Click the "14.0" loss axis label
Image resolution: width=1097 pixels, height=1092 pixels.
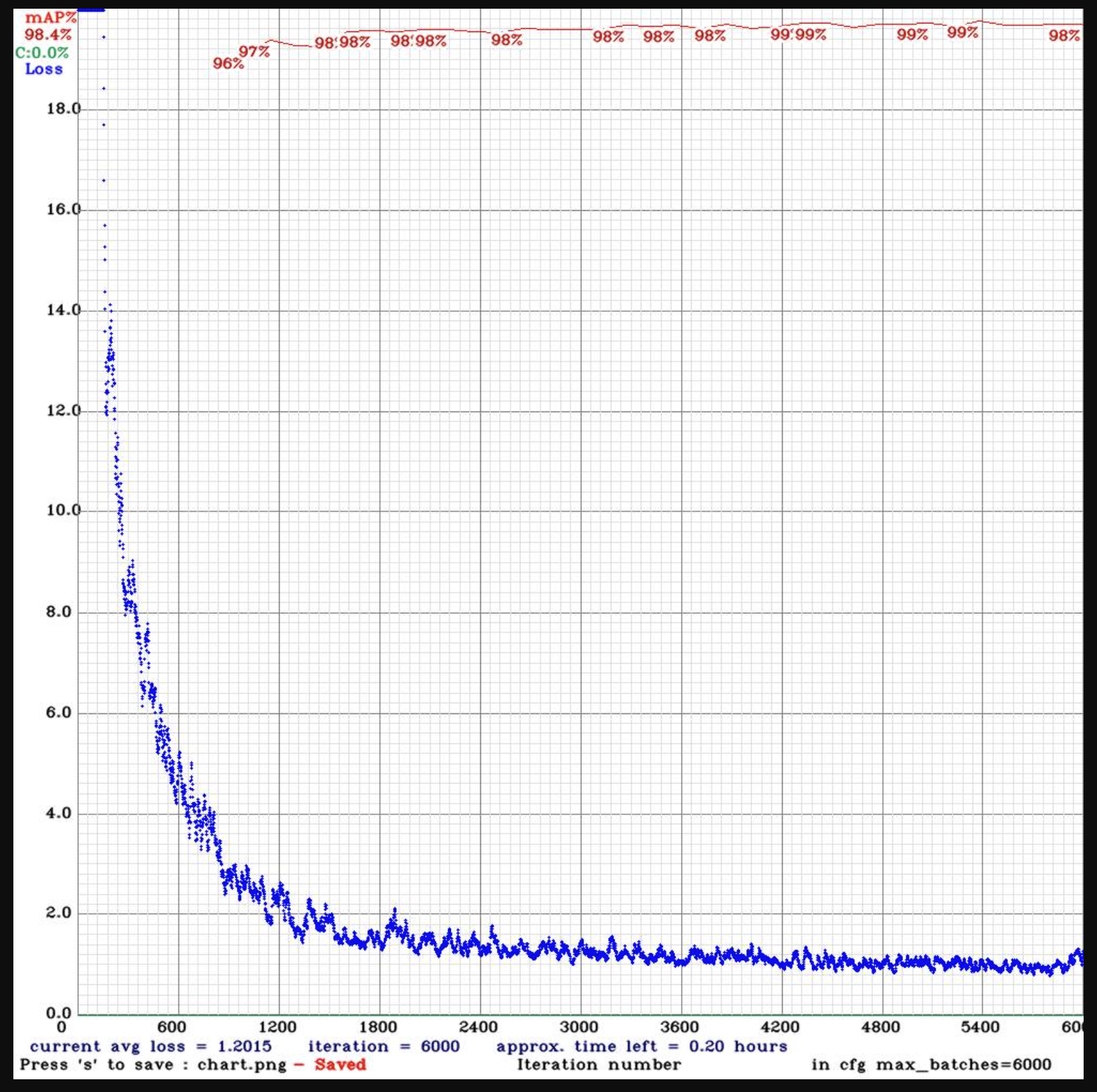point(63,310)
